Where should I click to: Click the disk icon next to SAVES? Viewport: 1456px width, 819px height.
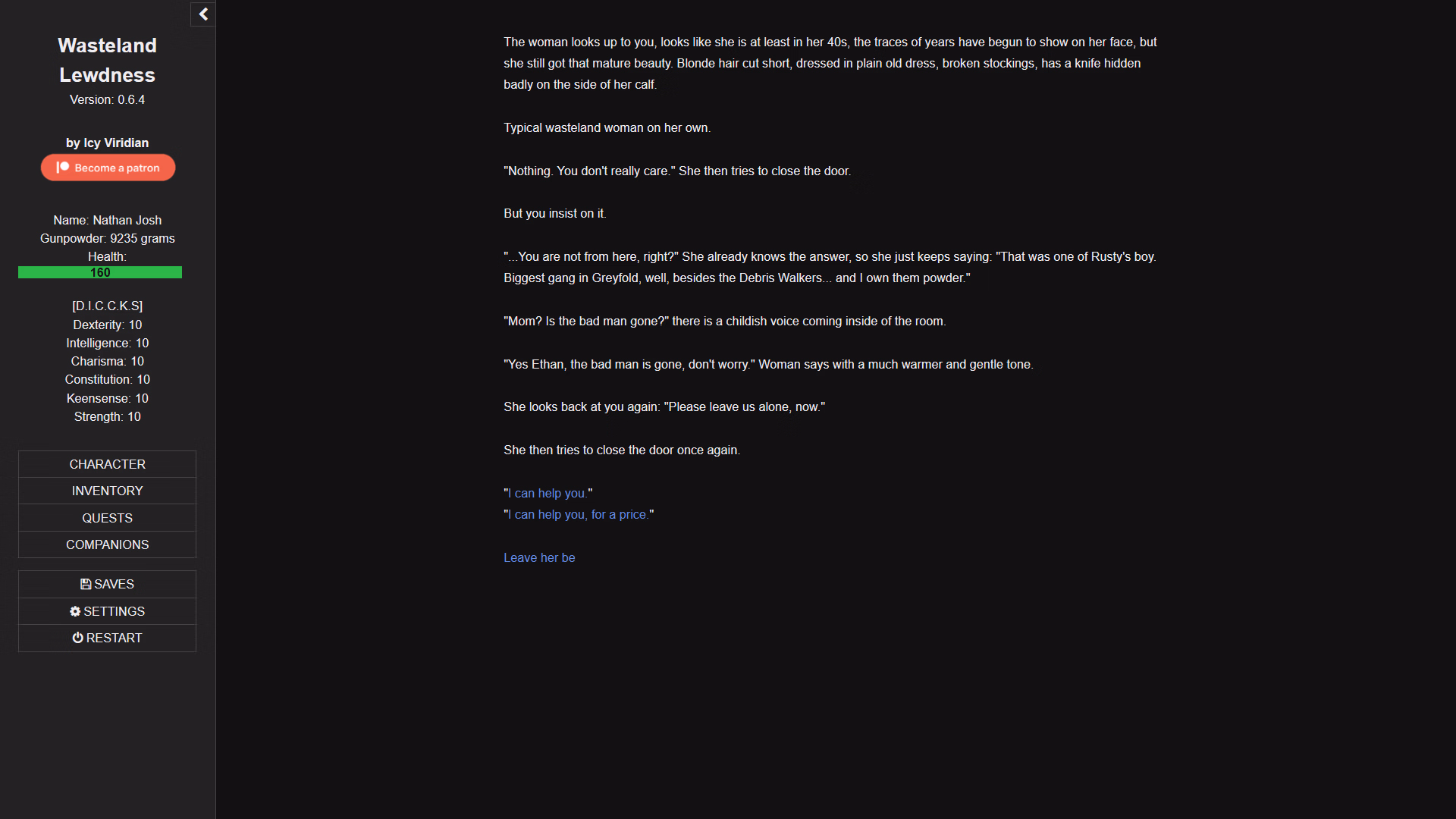pyautogui.click(x=85, y=584)
